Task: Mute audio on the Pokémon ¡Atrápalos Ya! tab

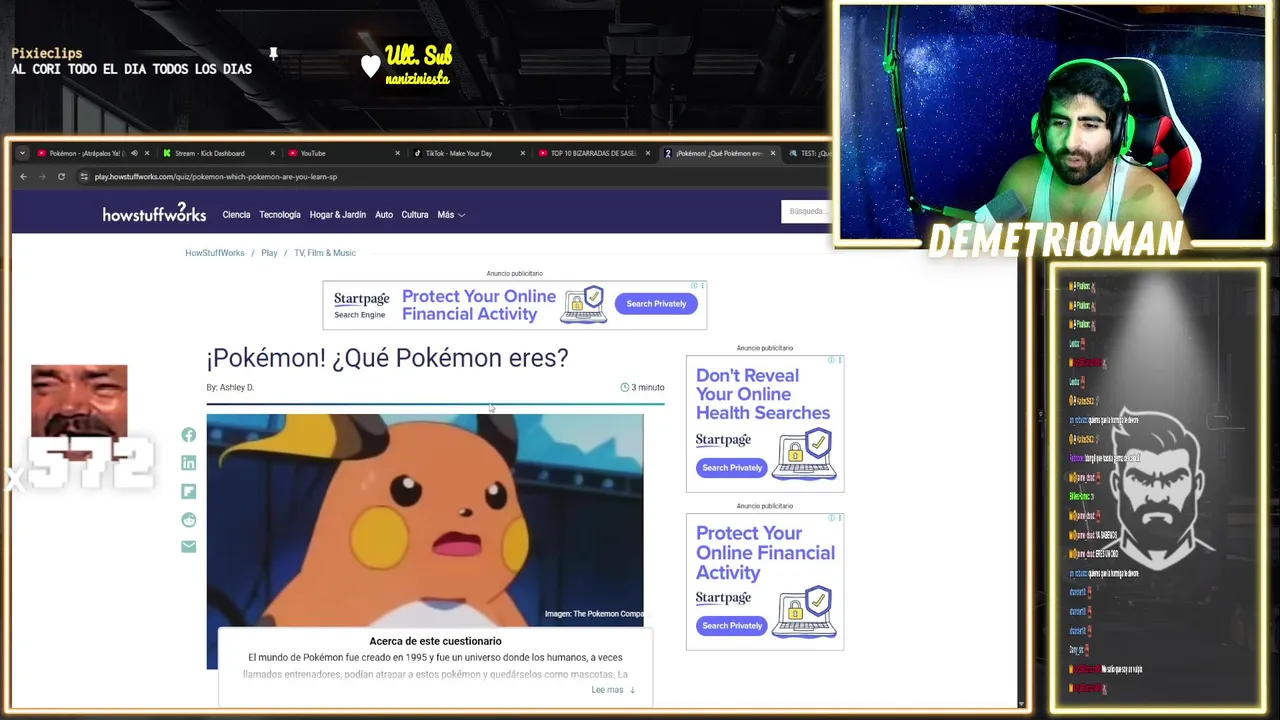Action: (x=134, y=153)
